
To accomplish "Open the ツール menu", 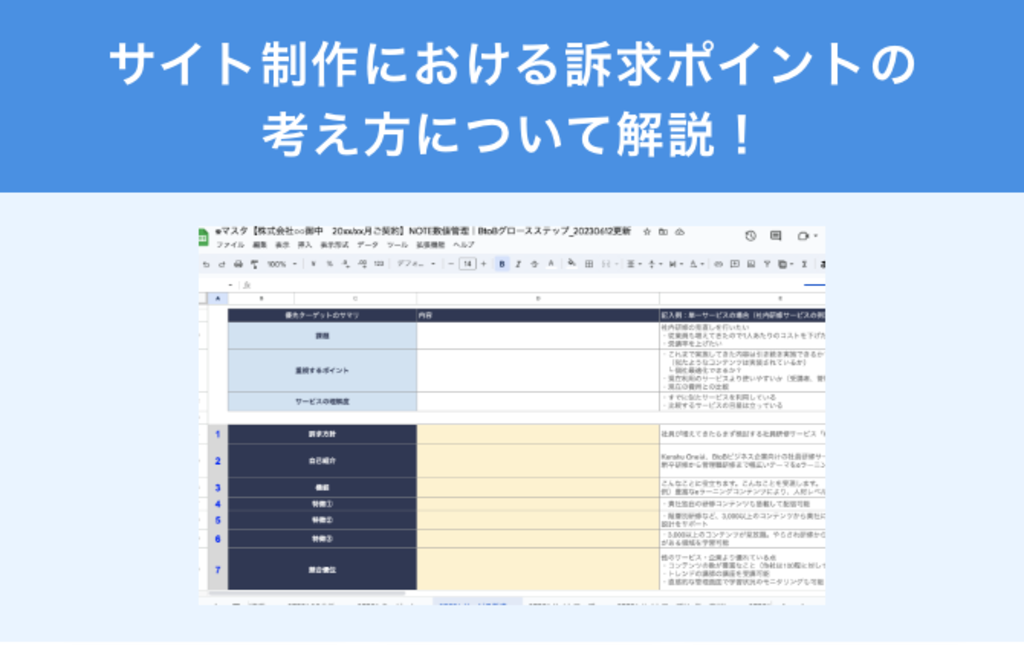I will tap(397, 246).
